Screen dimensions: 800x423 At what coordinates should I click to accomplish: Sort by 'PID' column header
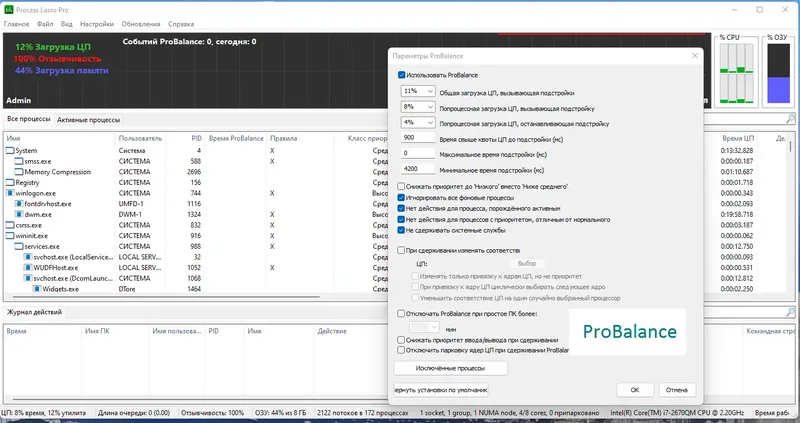point(185,138)
